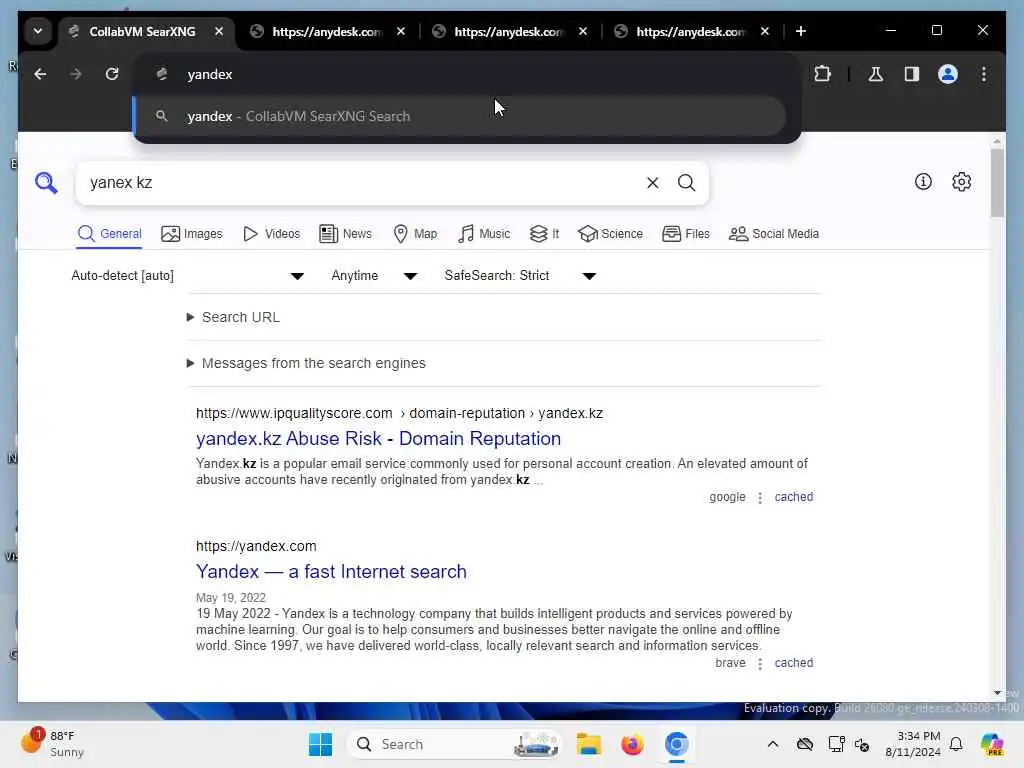This screenshot has width=1024, height=768.
Task: Select the Music search category
Action: pos(484,234)
